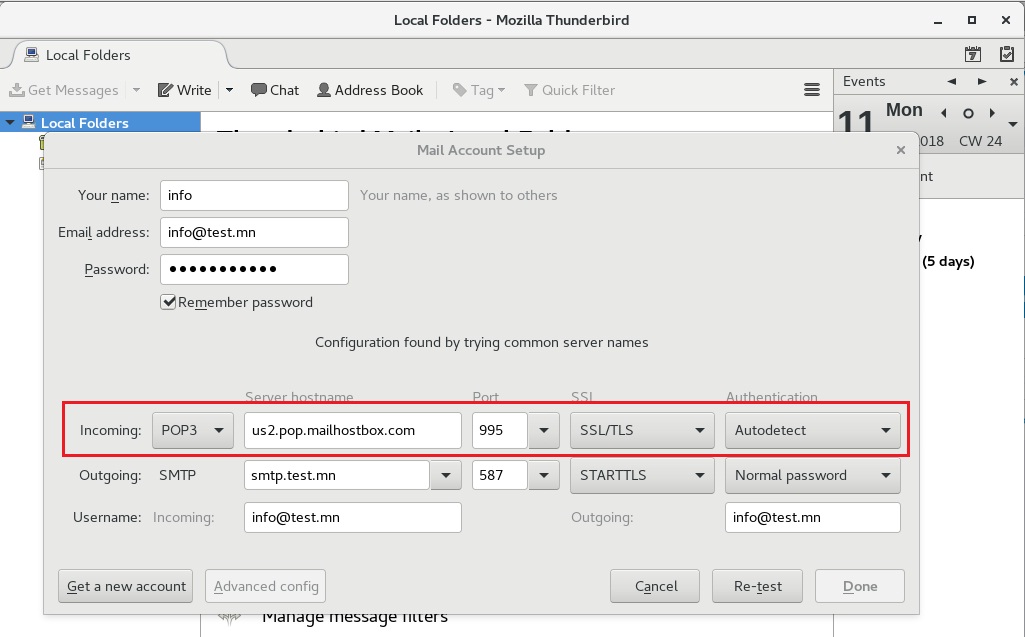Open Chat from toolbar
Viewport: 1025px width, 637px height.
[275, 90]
